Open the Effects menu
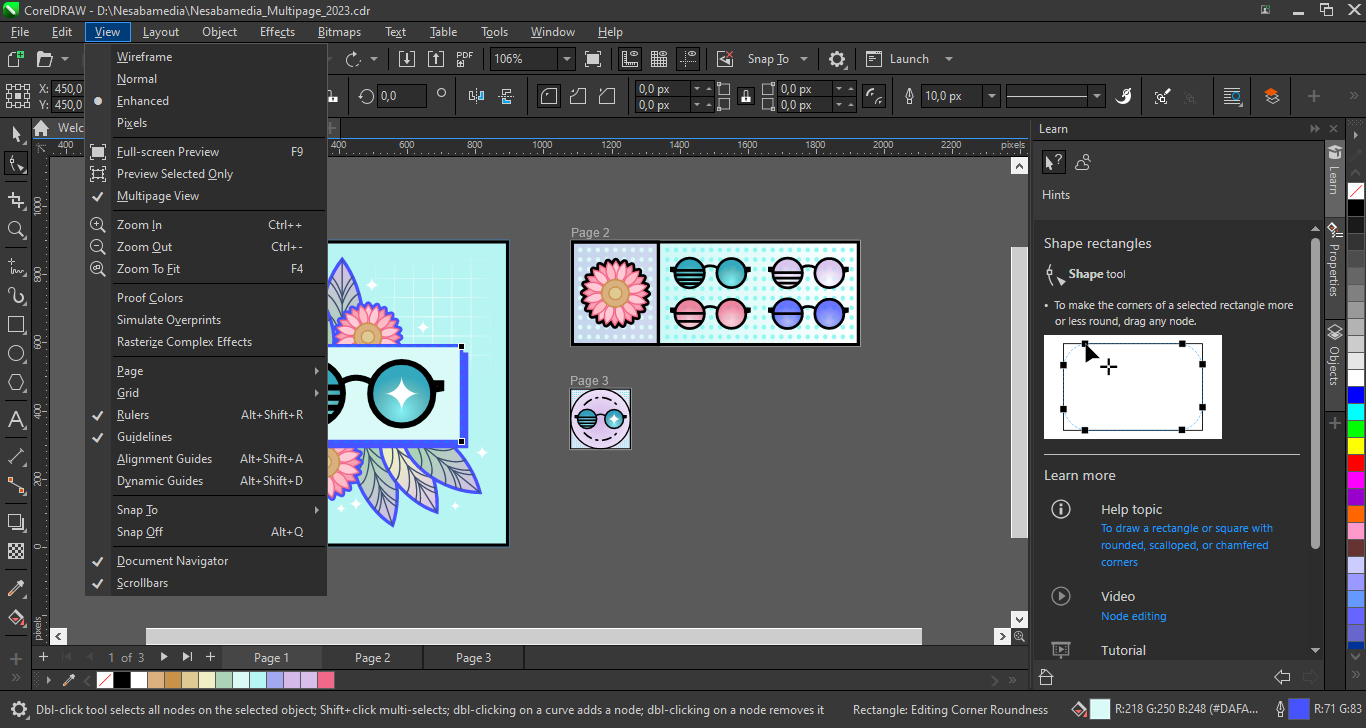 click(277, 32)
